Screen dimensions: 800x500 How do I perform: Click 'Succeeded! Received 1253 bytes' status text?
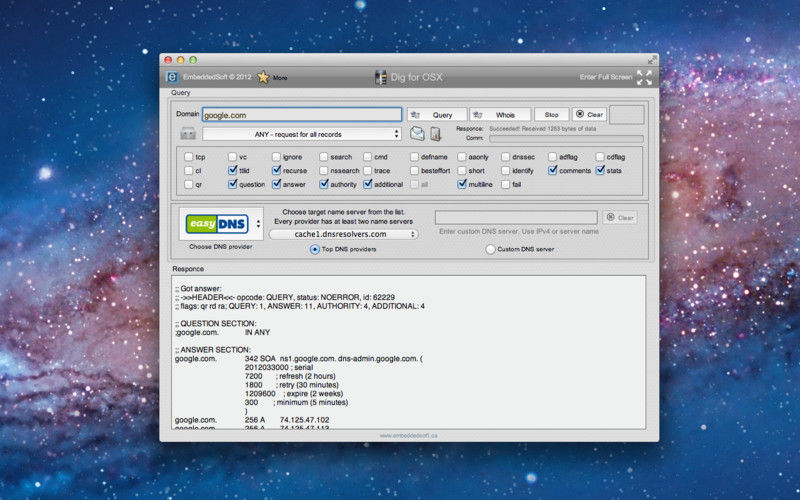click(x=542, y=129)
